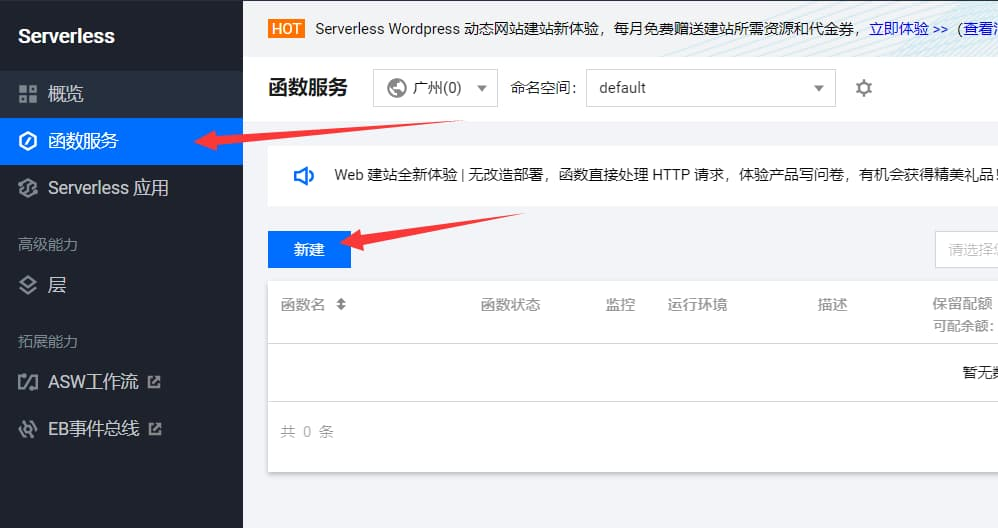The image size is (998, 528).
Task: Click the 命名空间 label
Action: click(543, 88)
